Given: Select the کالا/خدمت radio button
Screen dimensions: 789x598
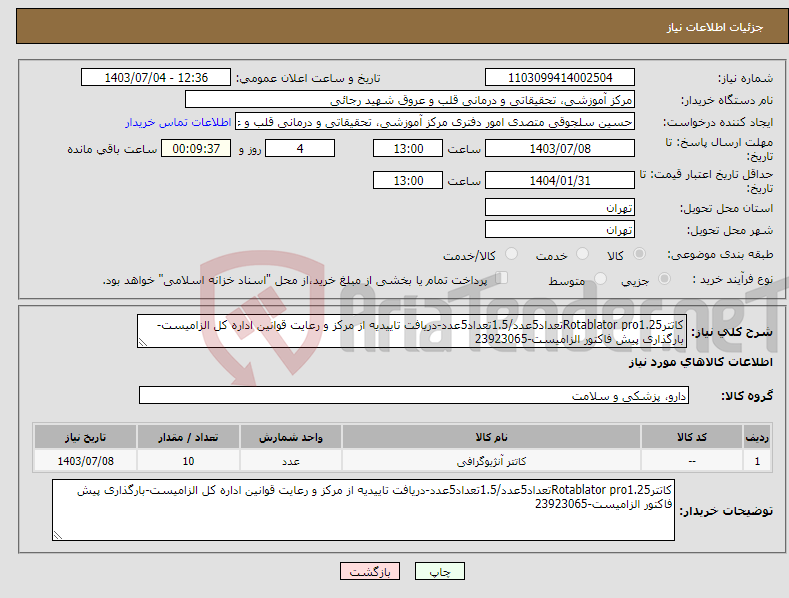Looking at the screenshot, I should pyautogui.click(x=511, y=254).
